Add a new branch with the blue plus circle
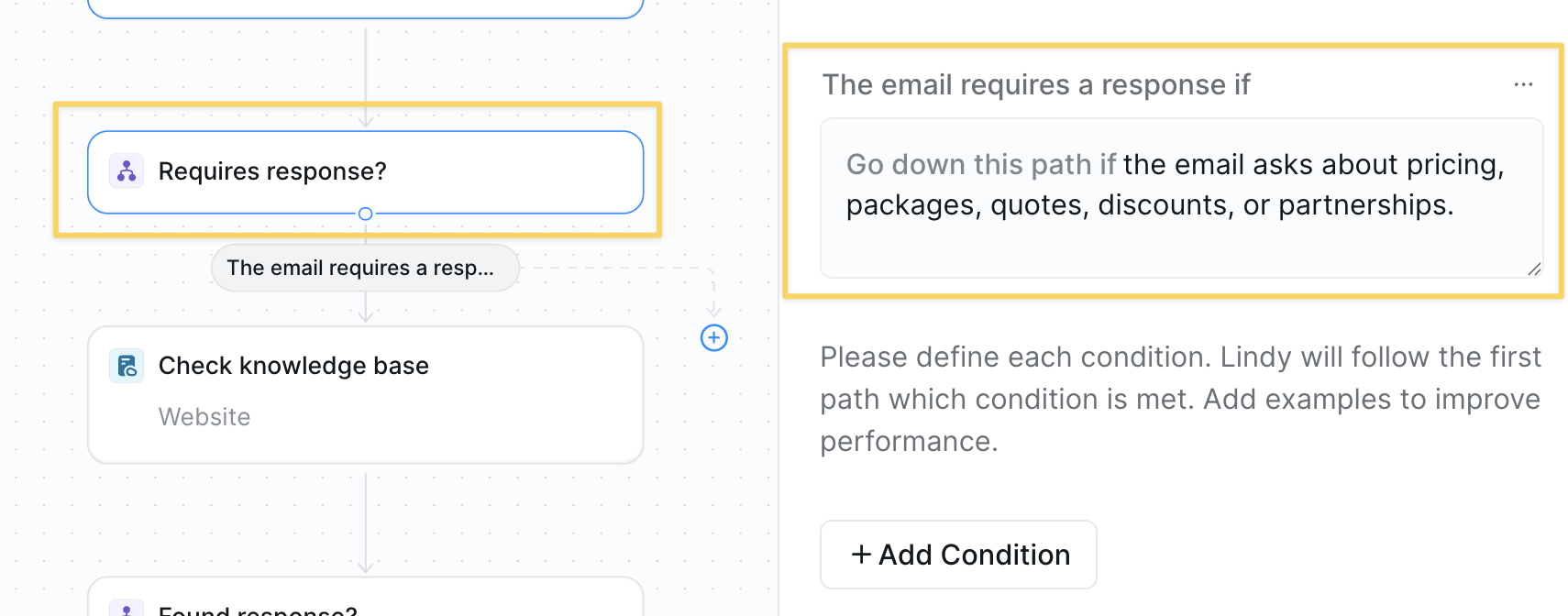 click(x=714, y=338)
